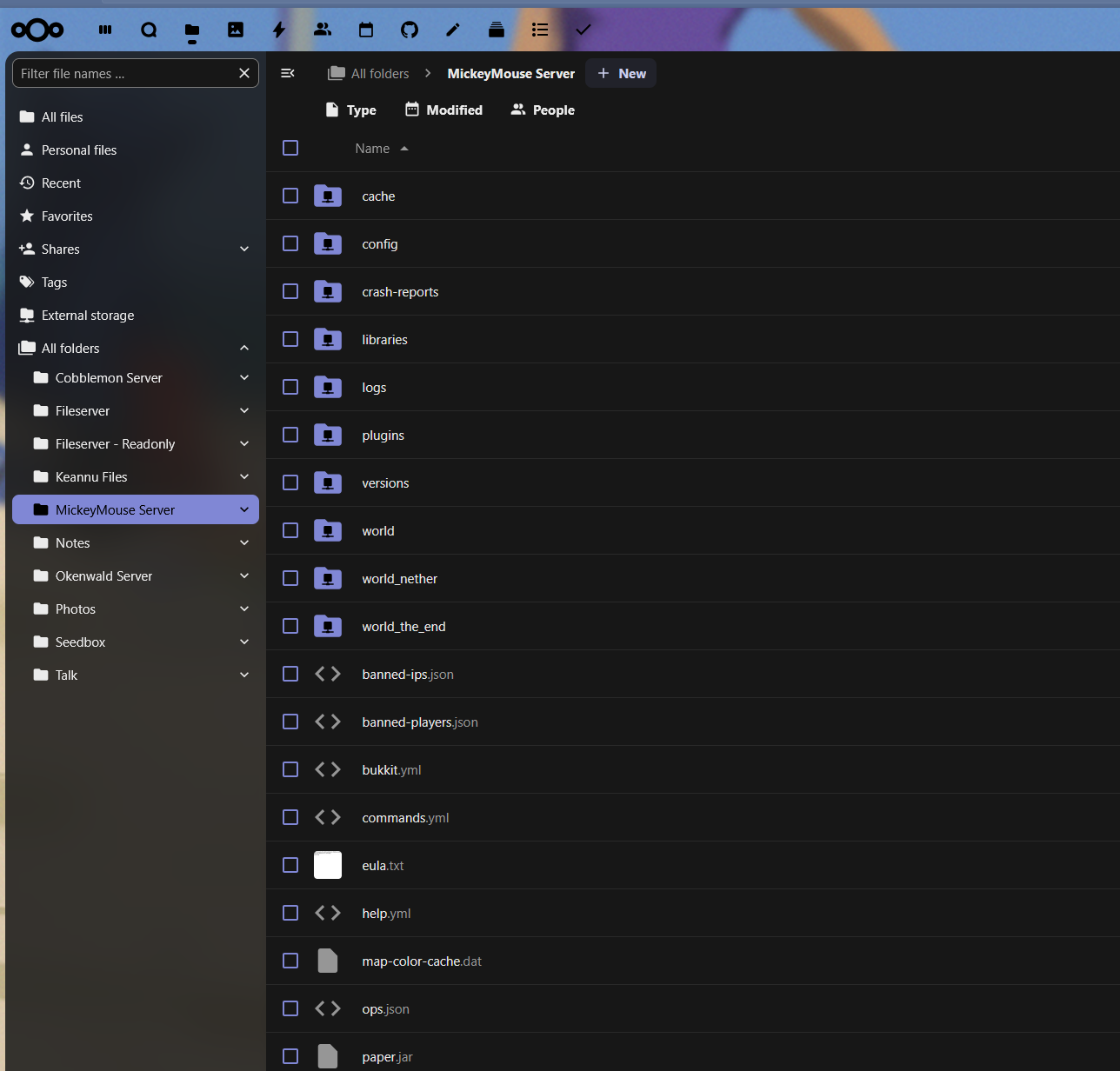Expand the Fileserver - Readonly chevron
The image size is (1120, 1071).
(244, 443)
